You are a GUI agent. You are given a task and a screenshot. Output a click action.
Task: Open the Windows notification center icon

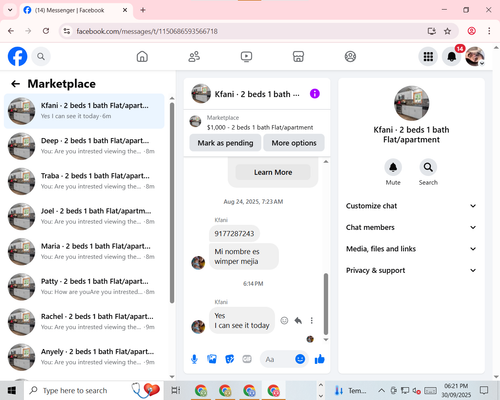point(484,390)
